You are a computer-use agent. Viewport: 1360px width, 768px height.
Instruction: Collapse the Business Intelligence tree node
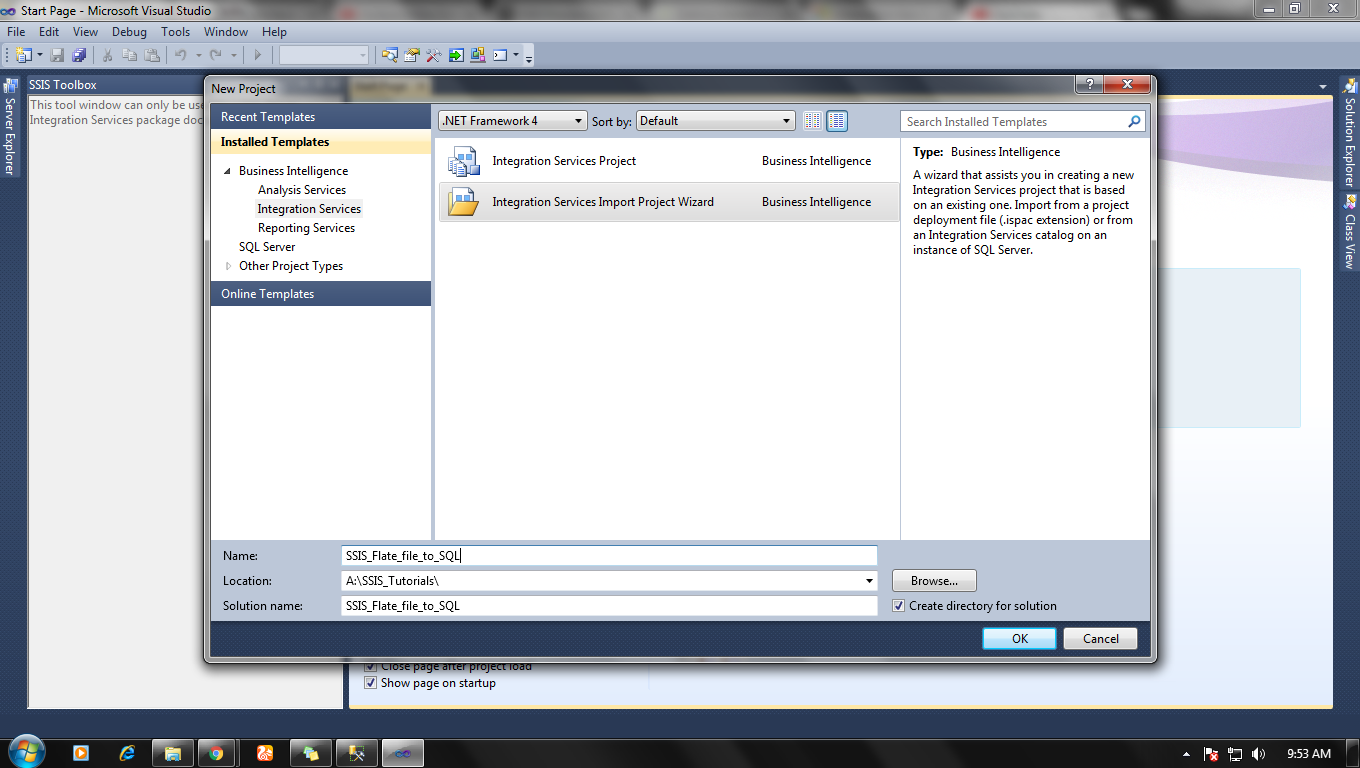[x=228, y=171]
